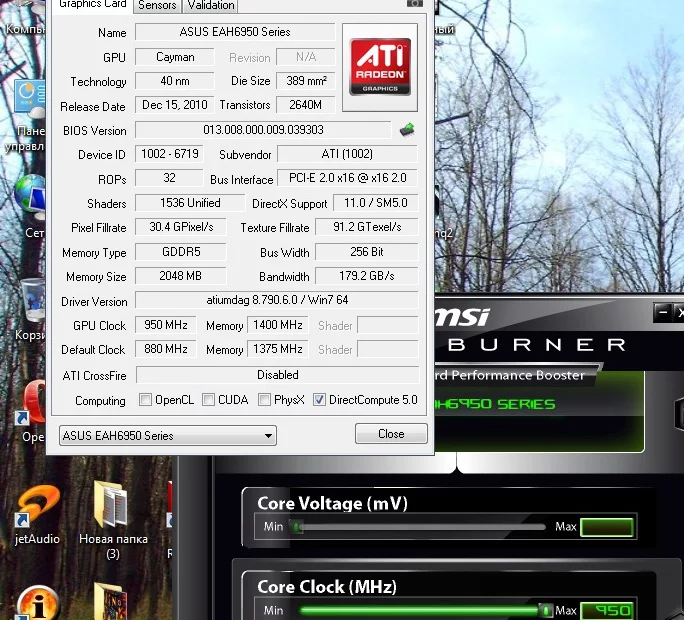The width and height of the screenshot is (684, 620).
Task: Minimize the MSI Afterburner window
Action: pos(663,313)
